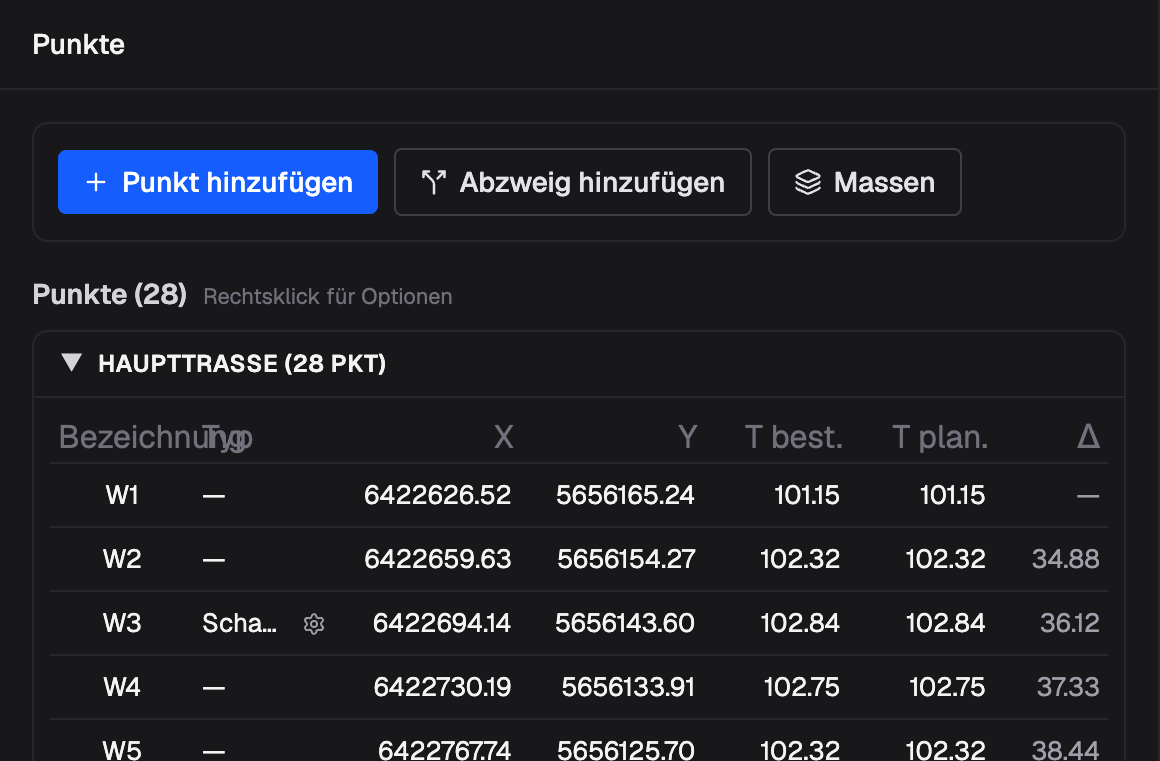Select point W2 label
This screenshot has height=761, width=1160.
(x=122, y=558)
